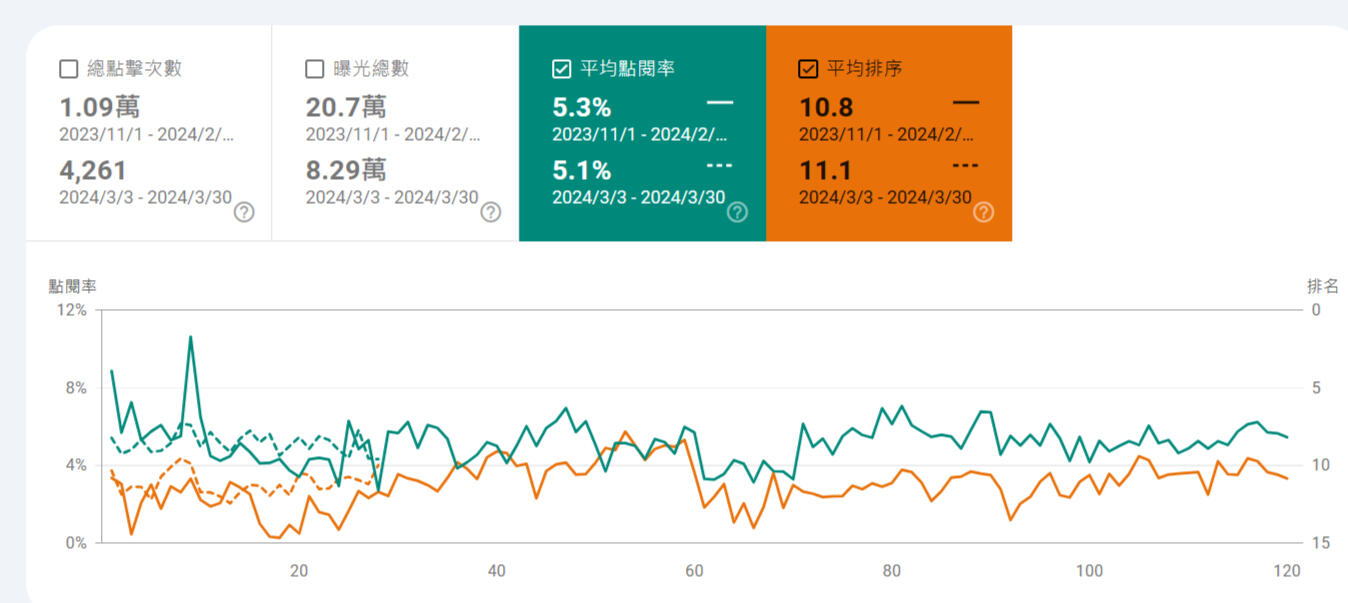Enable the 總點擊次數 checkbox
This screenshot has width=1348, height=603.
(69, 69)
